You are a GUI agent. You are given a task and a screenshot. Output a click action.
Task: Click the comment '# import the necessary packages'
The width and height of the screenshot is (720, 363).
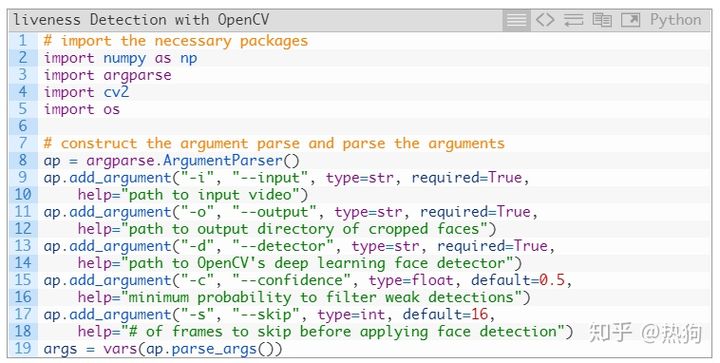175,41
